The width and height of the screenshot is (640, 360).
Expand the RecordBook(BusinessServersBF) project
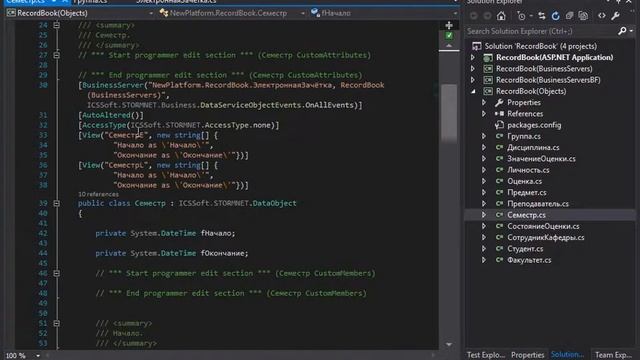pyautogui.click(x=473, y=80)
